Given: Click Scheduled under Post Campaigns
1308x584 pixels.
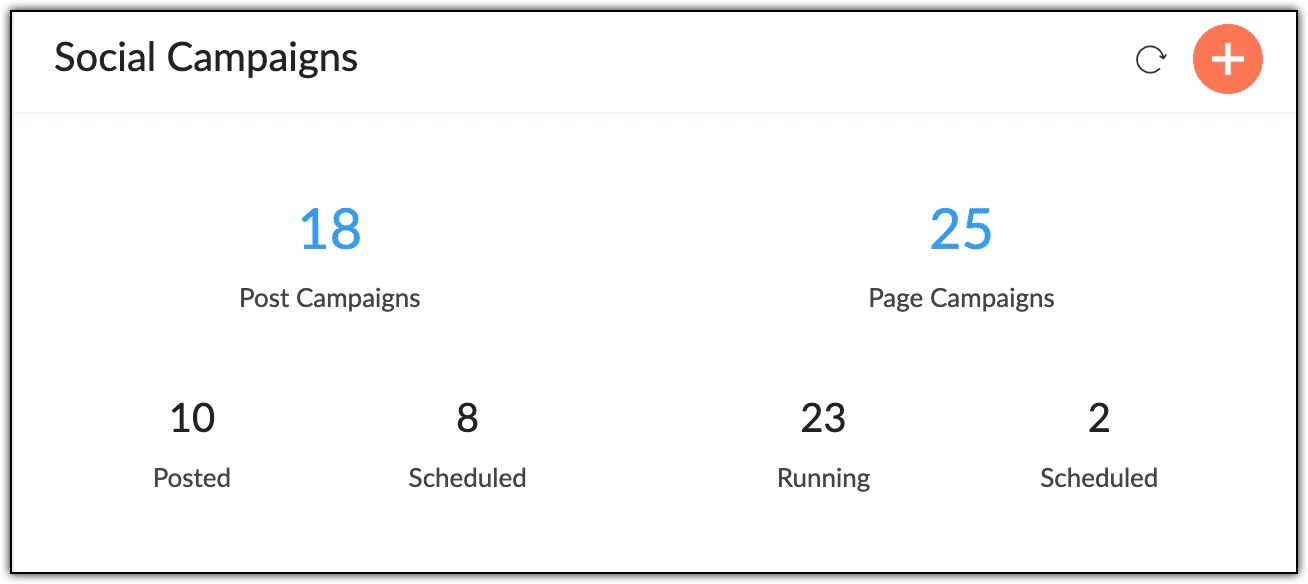Looking at the screenshot, I should [x=467, y=478].
